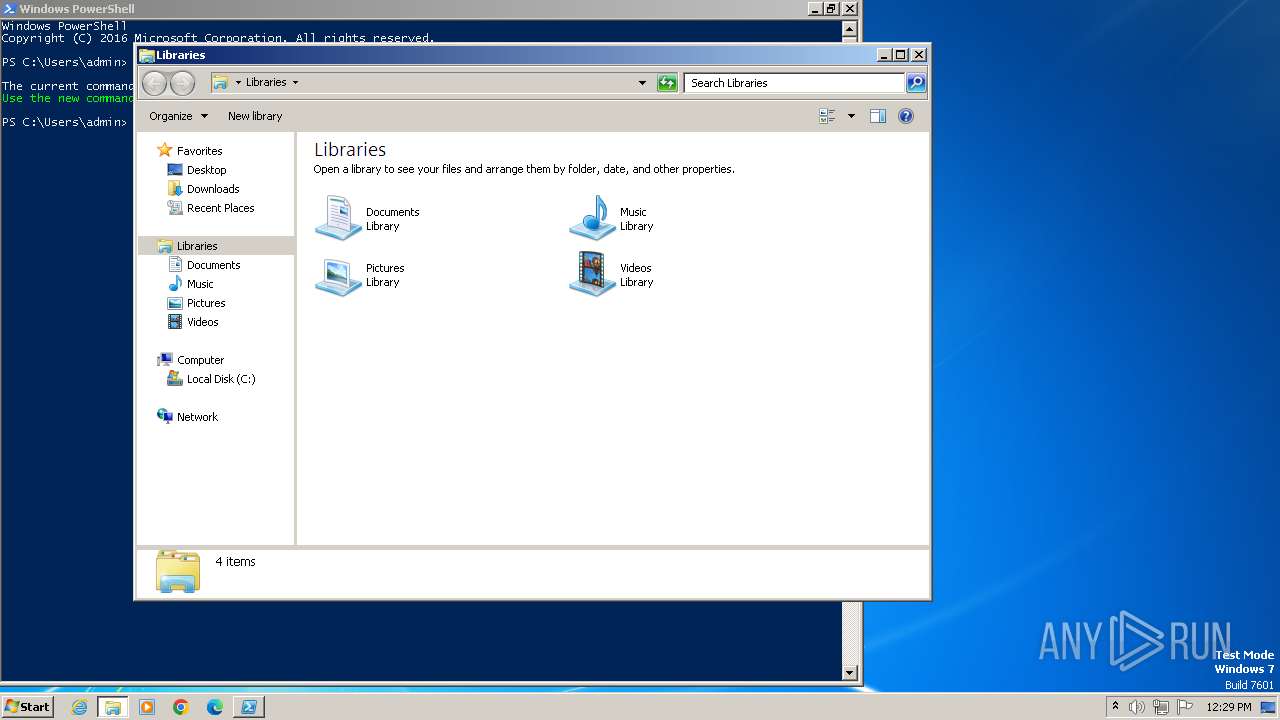Screen dimensions: 1280x720
Task: Open Windows Explorer taskbar button
Action: [x=113, y=707]
